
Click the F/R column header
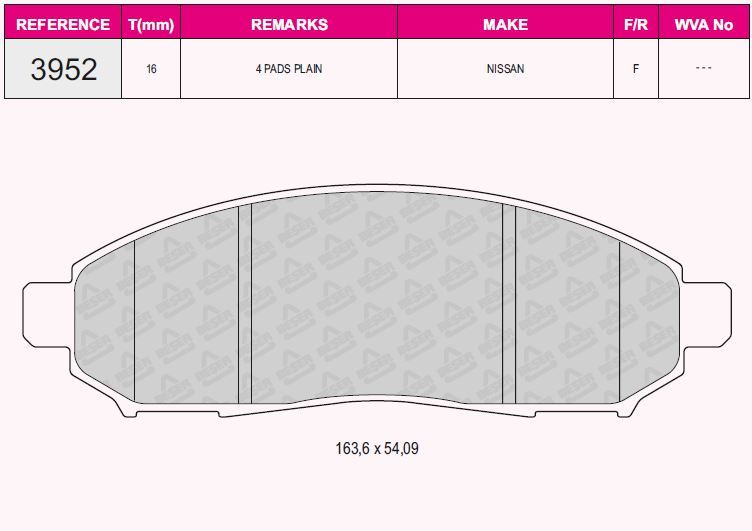(636, 24)
